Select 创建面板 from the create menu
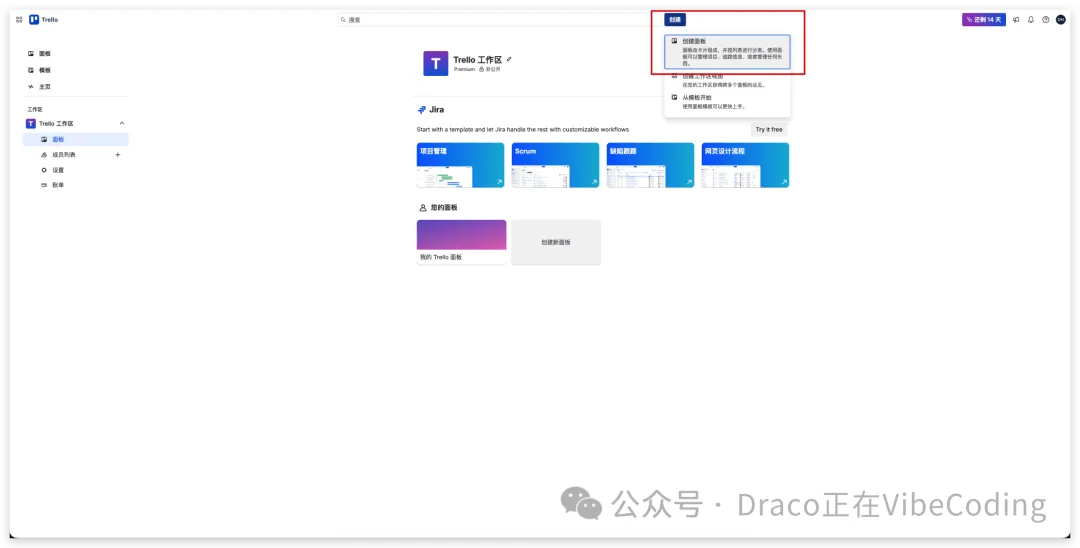The height and width of the screenshot is (548, 1080). point(727,52)
